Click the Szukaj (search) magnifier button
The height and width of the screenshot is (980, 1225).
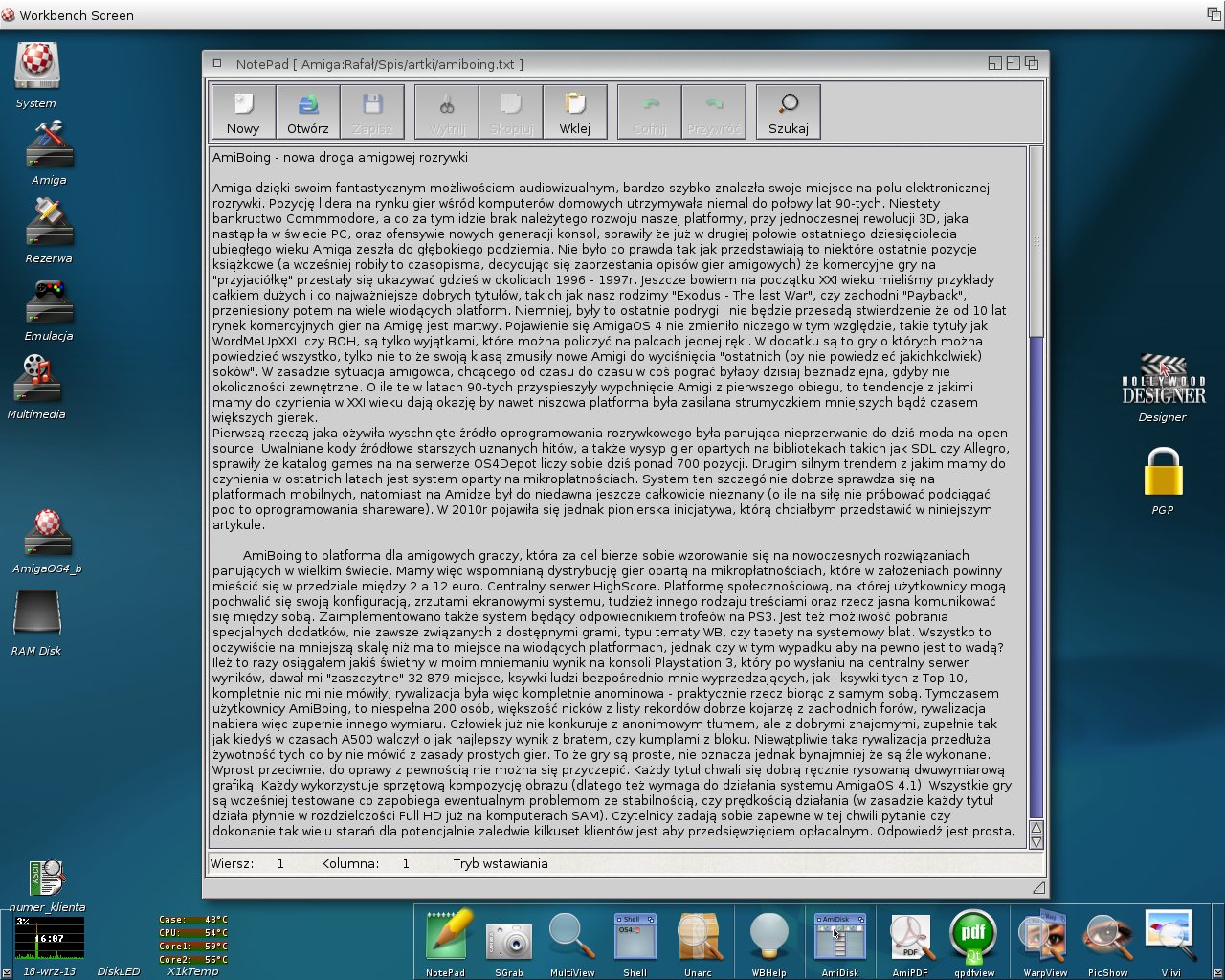click(x=789, y=112)
